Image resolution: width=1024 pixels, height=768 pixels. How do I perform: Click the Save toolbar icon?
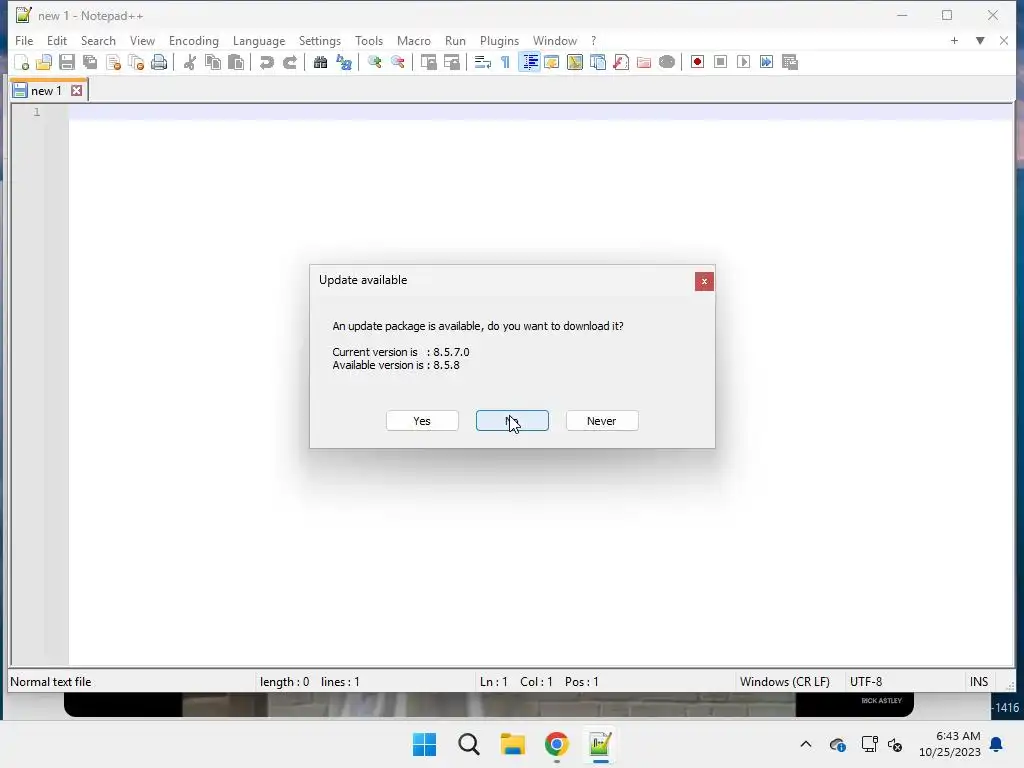[x=67, y=62]
